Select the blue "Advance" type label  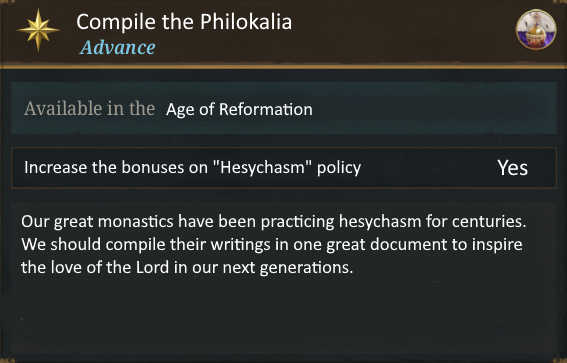[118, 47]
